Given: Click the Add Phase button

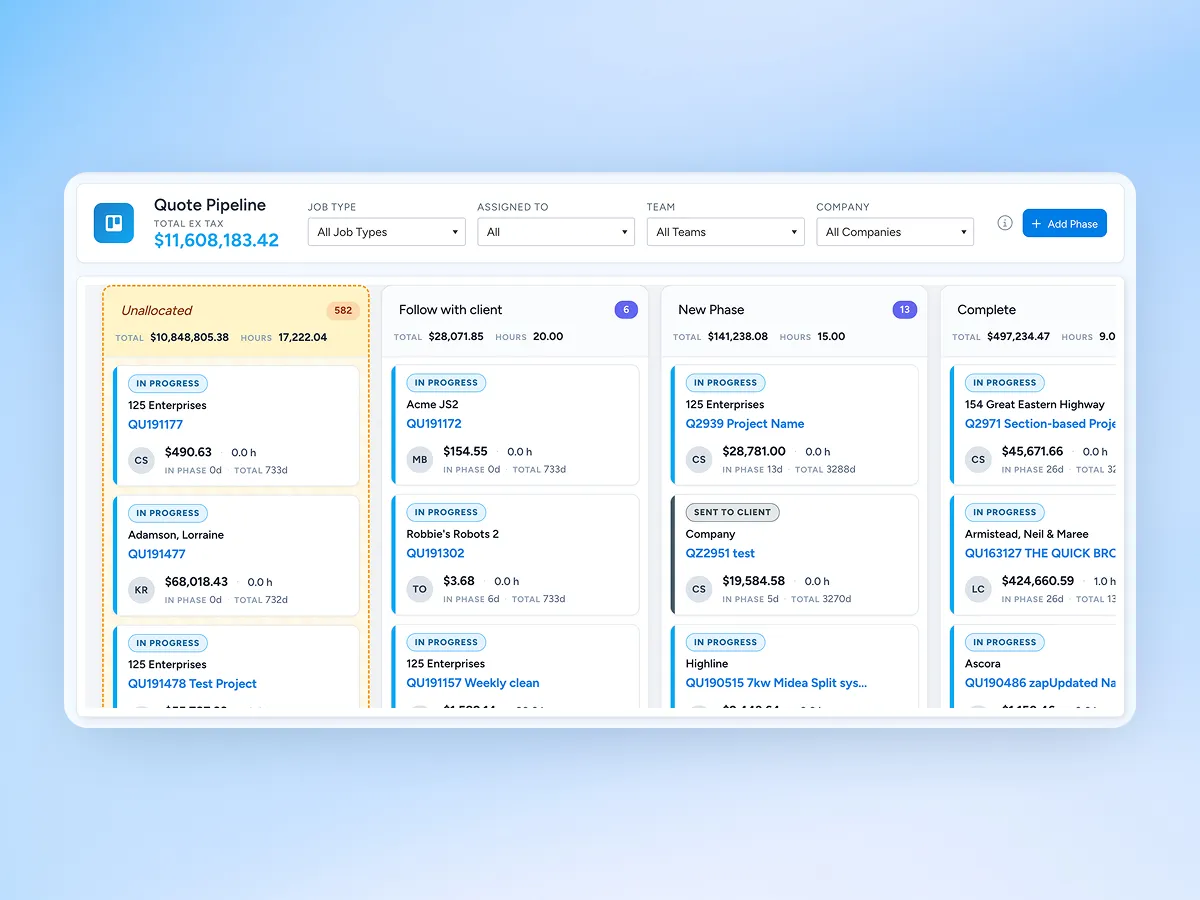Looking at the screenshot, I should tap(1064, 223).
